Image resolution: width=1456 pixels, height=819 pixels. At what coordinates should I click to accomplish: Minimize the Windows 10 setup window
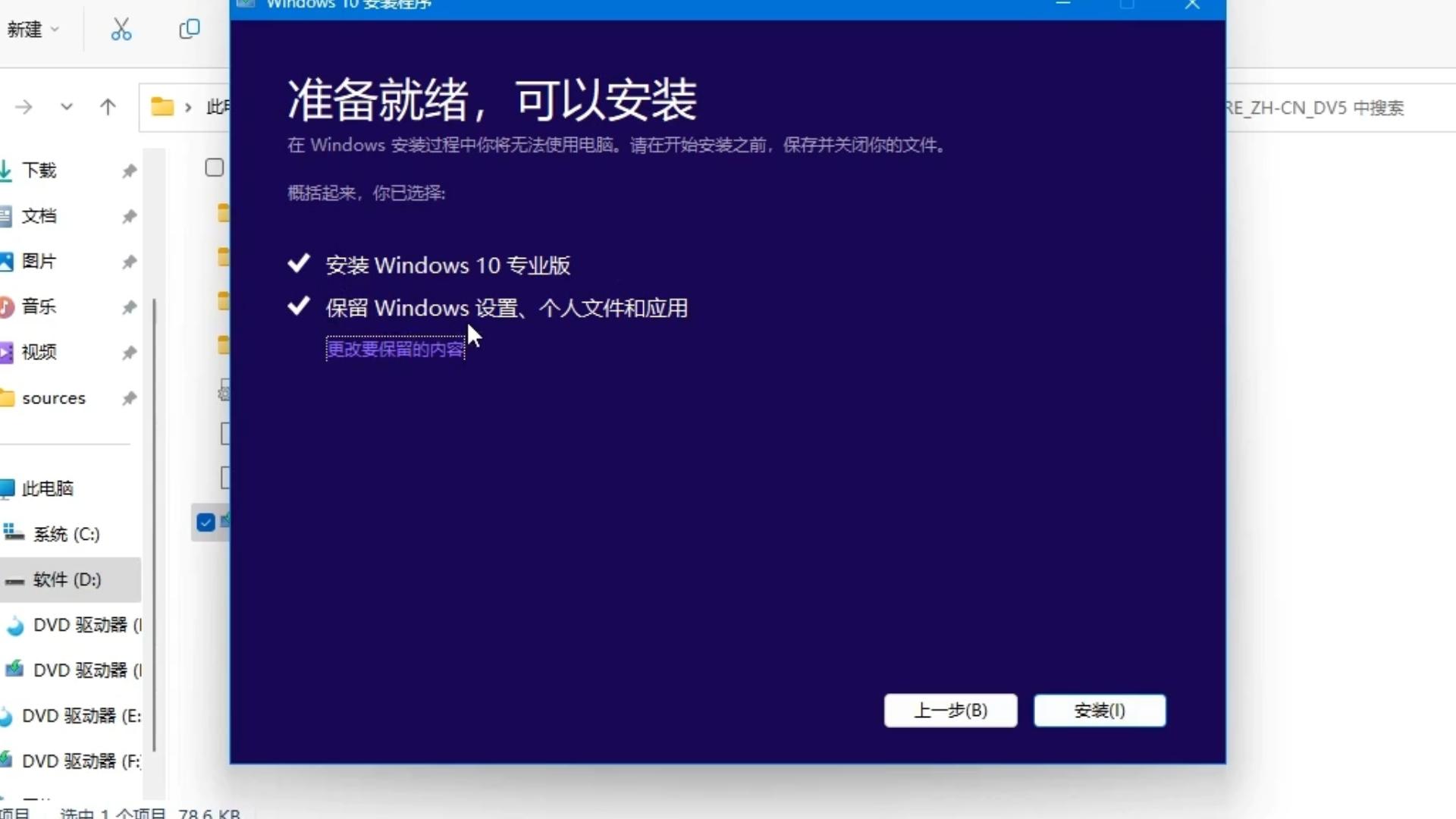1063,5
